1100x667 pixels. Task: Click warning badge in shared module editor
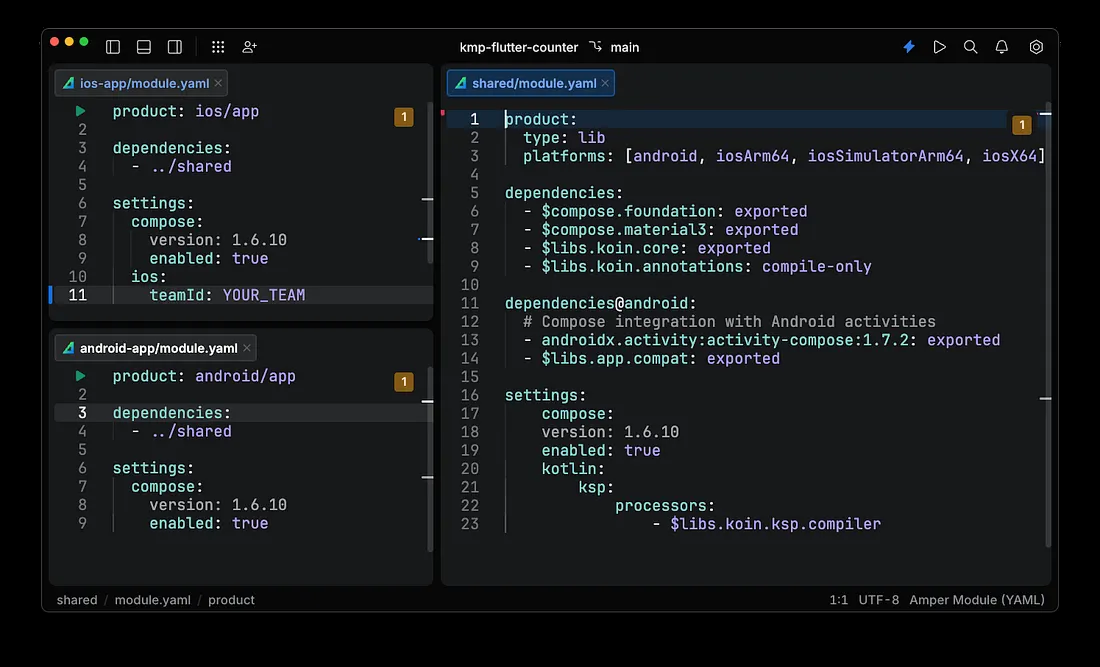(1021, 125)
